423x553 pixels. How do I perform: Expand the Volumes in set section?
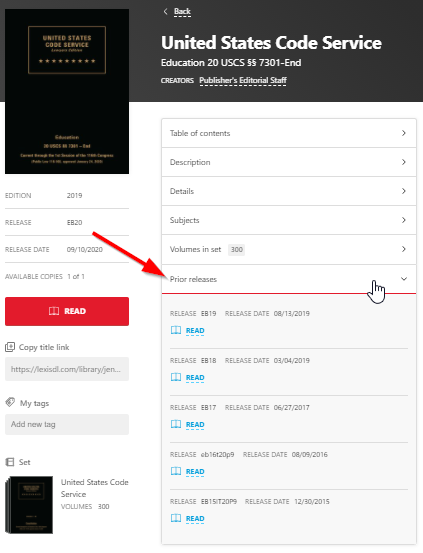(289, 249)
